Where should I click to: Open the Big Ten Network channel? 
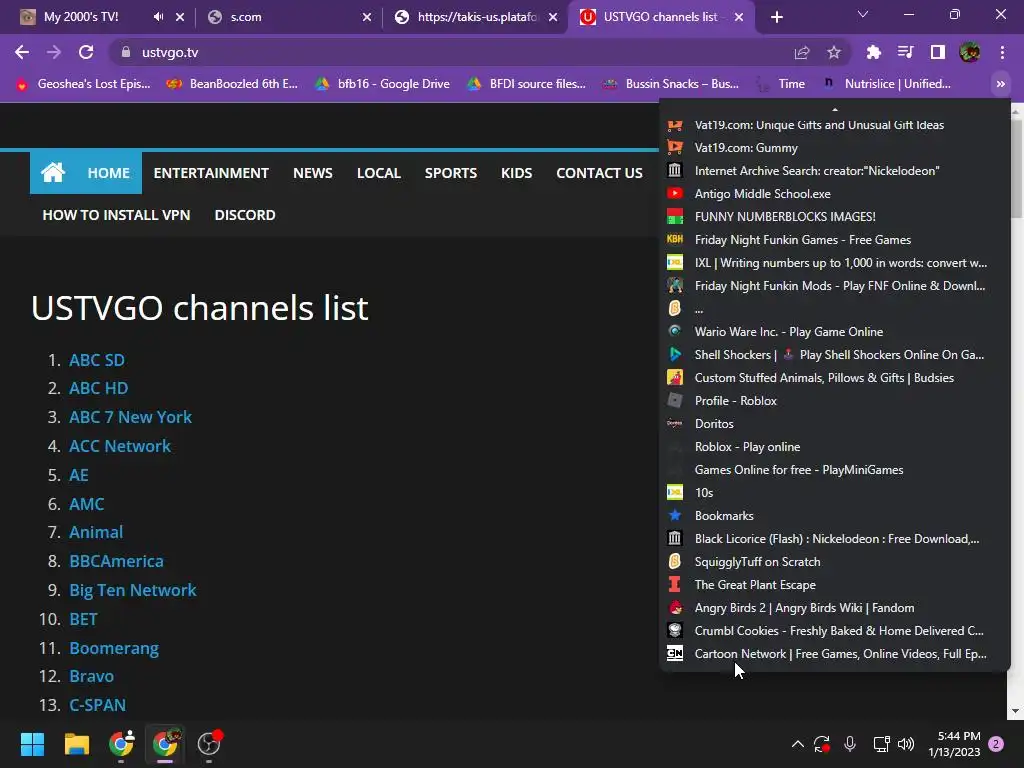[x=133, y=590]
